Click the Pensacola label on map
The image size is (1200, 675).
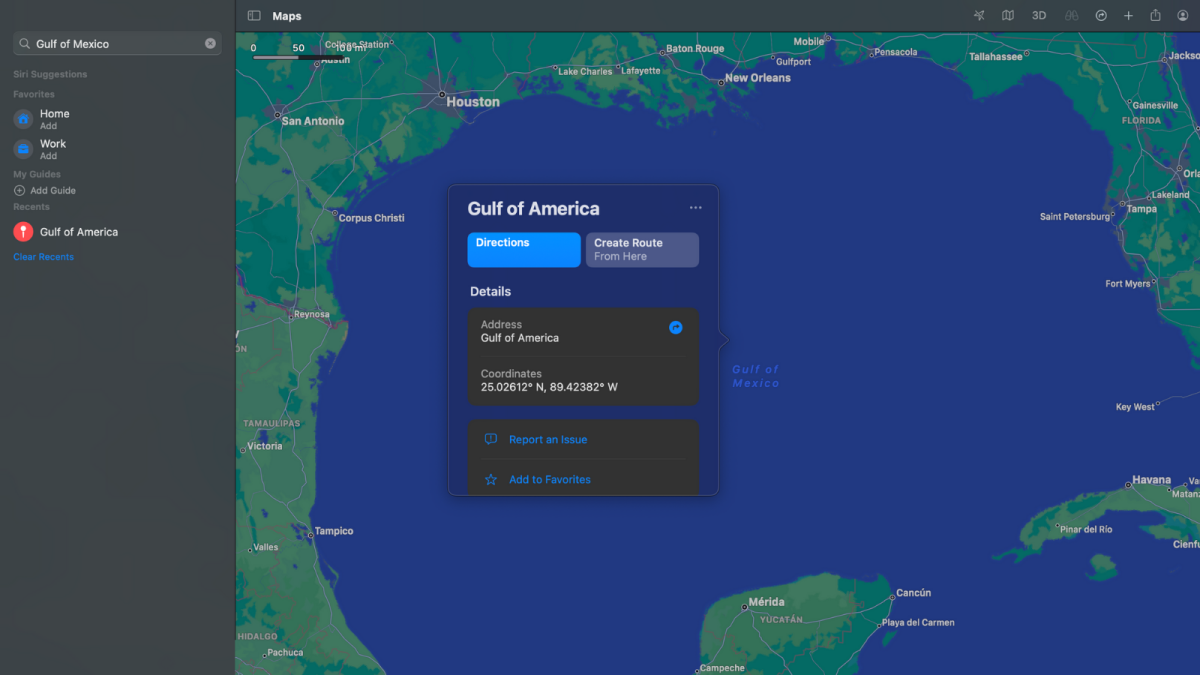[x=895, y=52]
